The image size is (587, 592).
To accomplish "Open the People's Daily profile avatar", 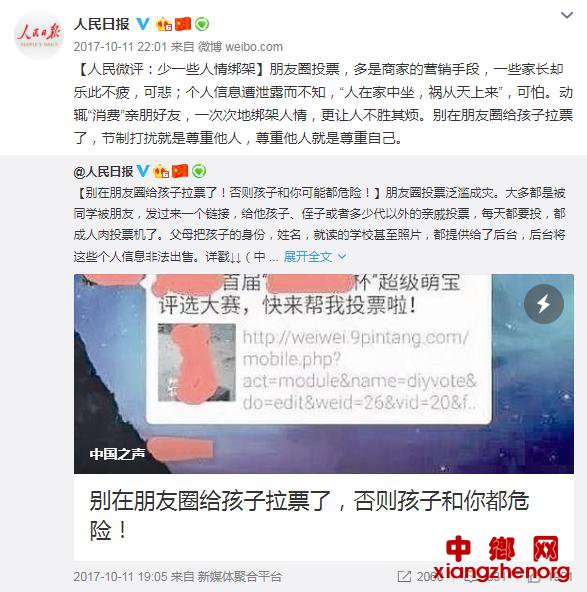I will [x=39, y=35].
